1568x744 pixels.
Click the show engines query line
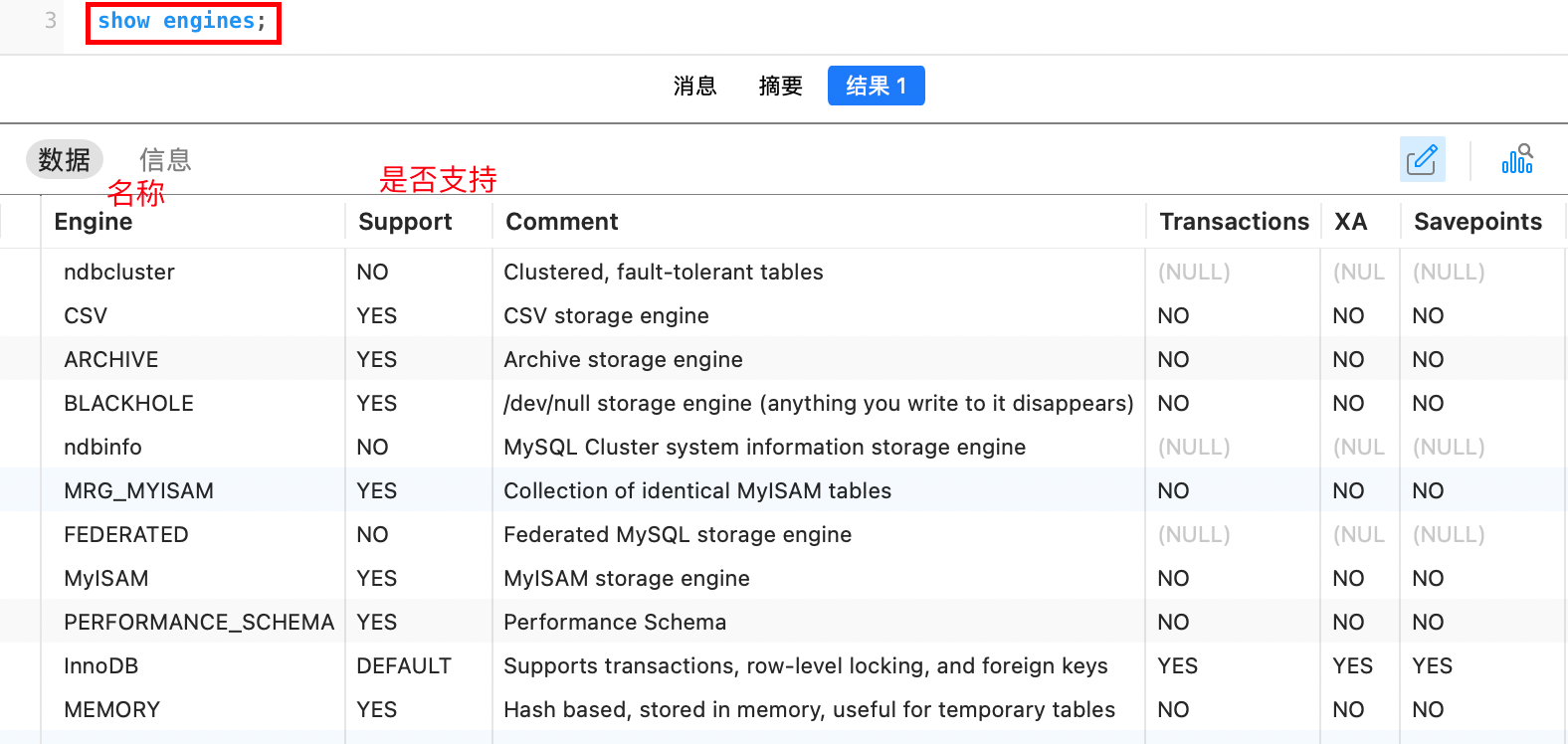point(183,22)
